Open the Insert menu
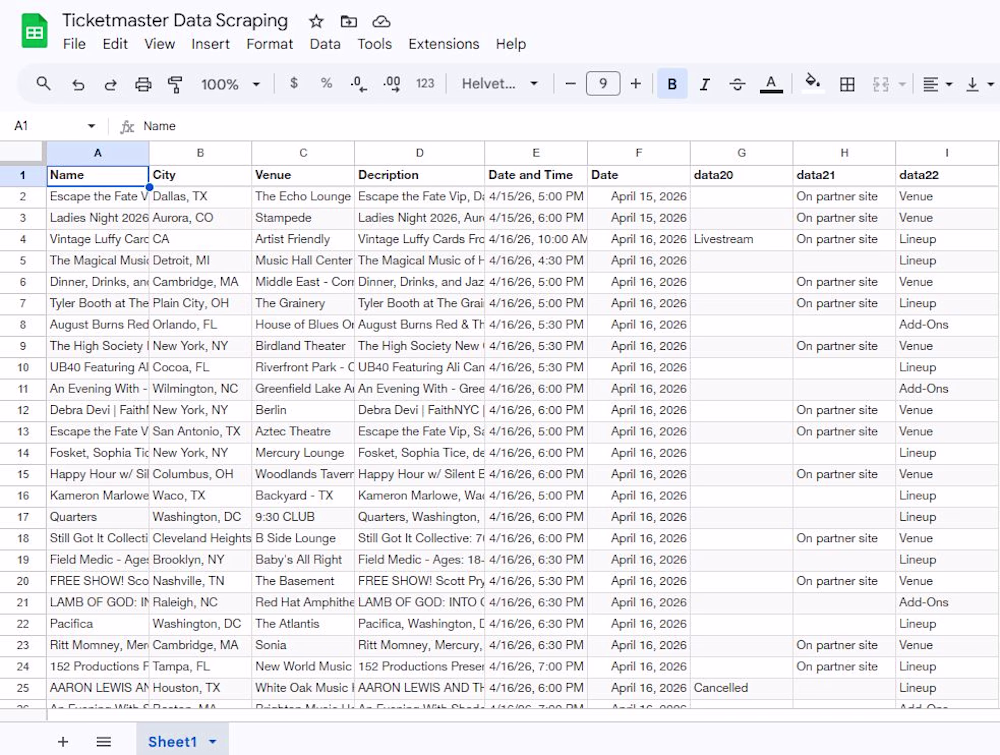 (x=210, y=44)
